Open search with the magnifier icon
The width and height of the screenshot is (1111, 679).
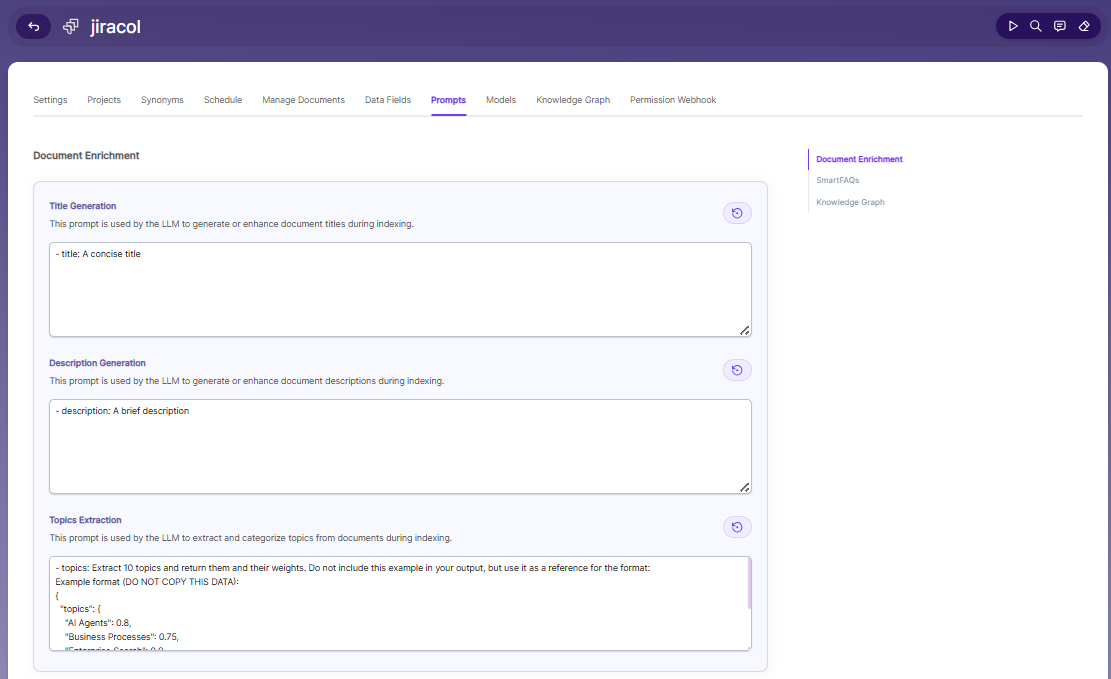tap(1036, 26)
